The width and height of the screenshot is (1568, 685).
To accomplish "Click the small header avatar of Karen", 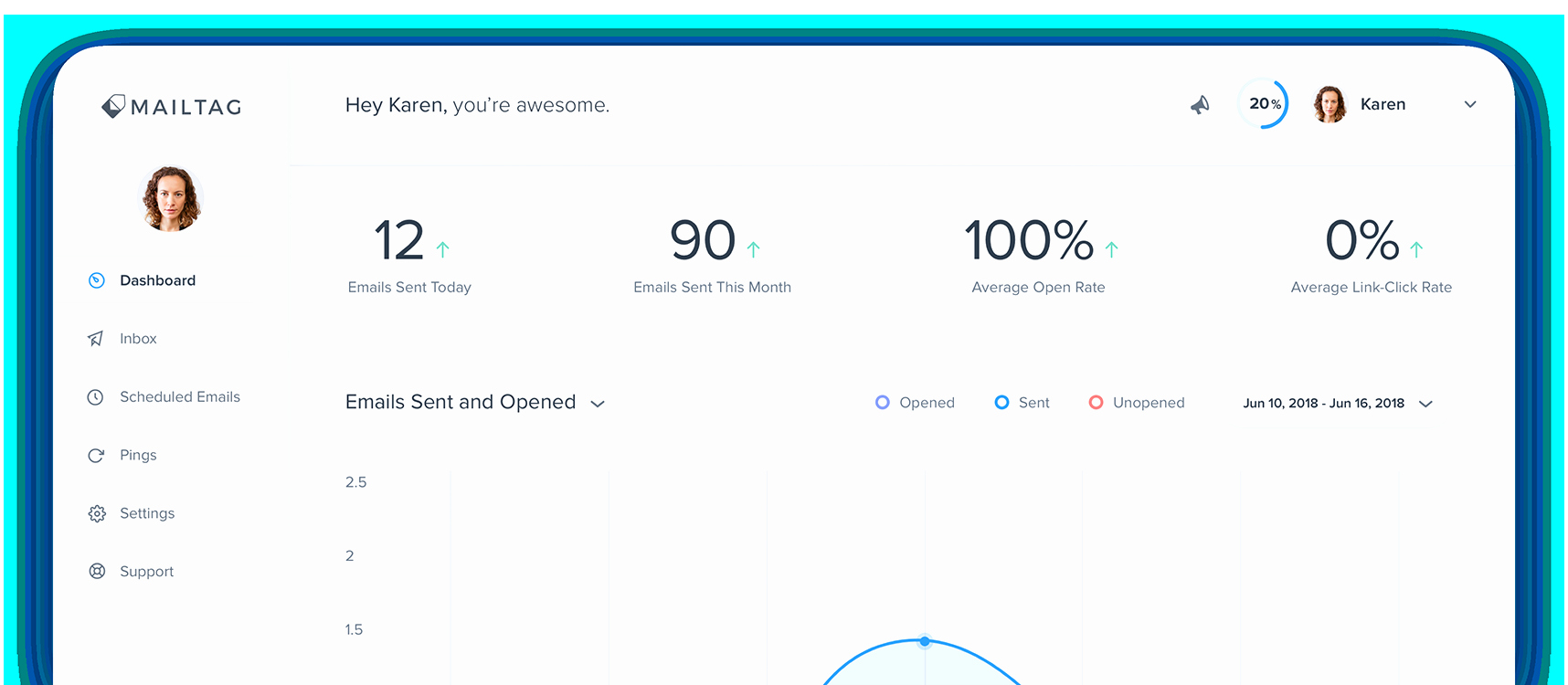I will coord(1330,104).
